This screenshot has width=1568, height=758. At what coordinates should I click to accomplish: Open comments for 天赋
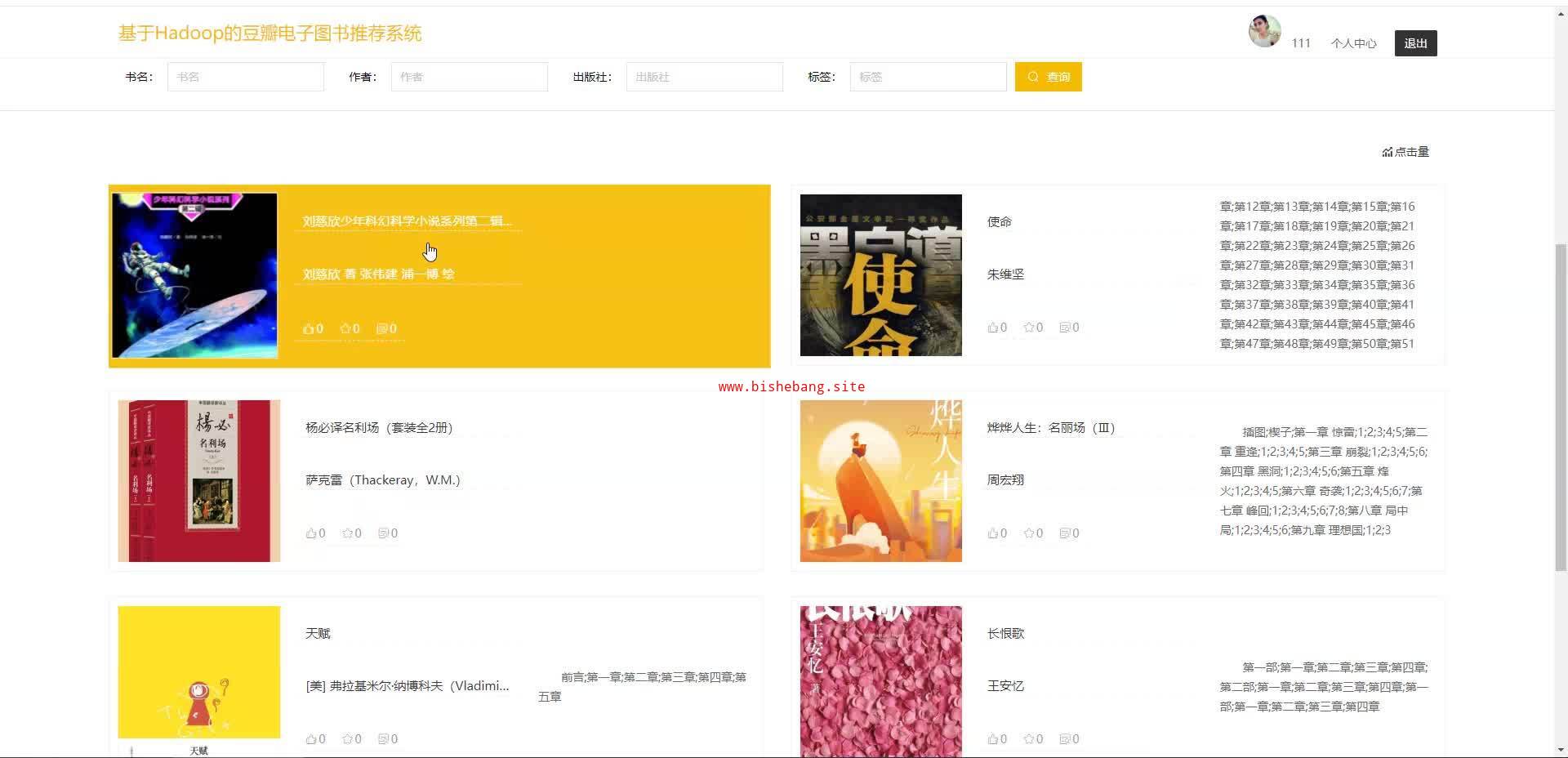point(388,739)
